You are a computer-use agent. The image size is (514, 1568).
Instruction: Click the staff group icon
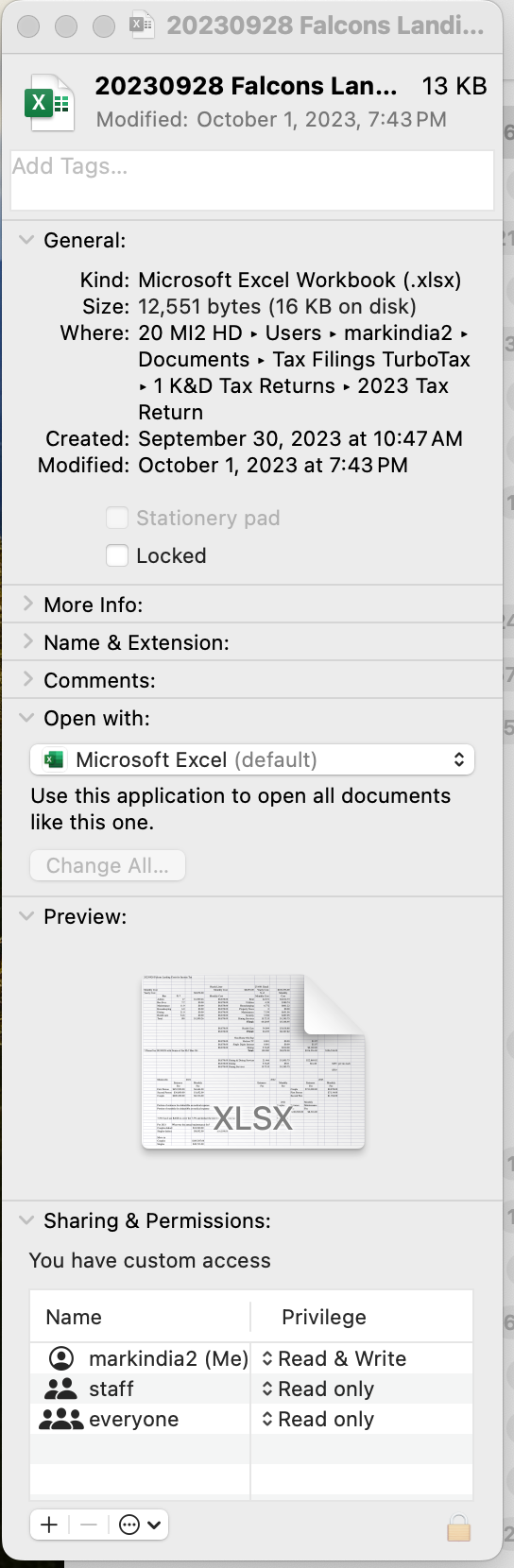61,1389
